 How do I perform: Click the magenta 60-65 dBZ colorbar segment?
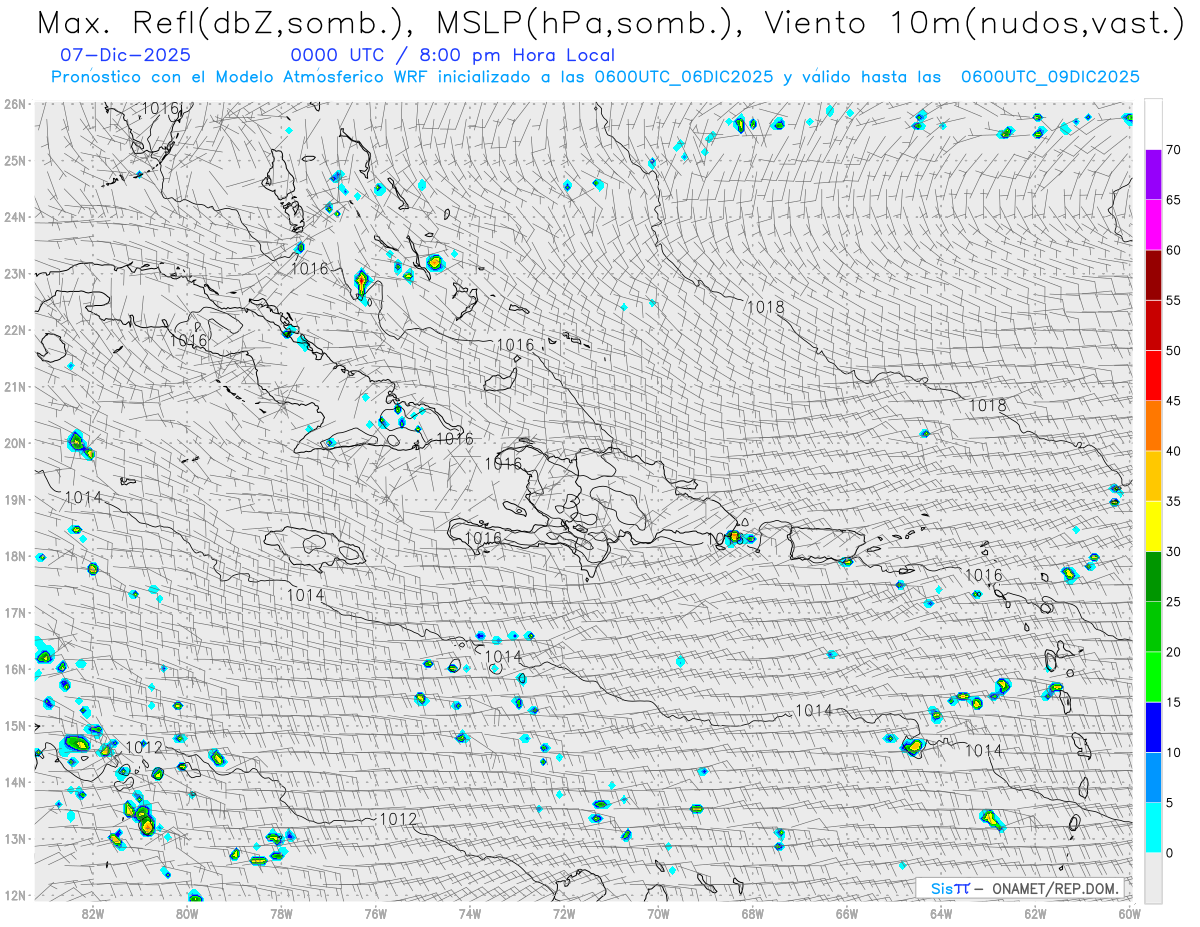coord(1154,224)
